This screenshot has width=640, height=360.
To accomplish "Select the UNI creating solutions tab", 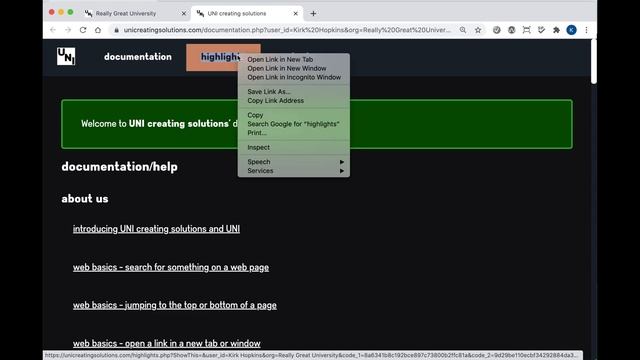I will 247,13.
